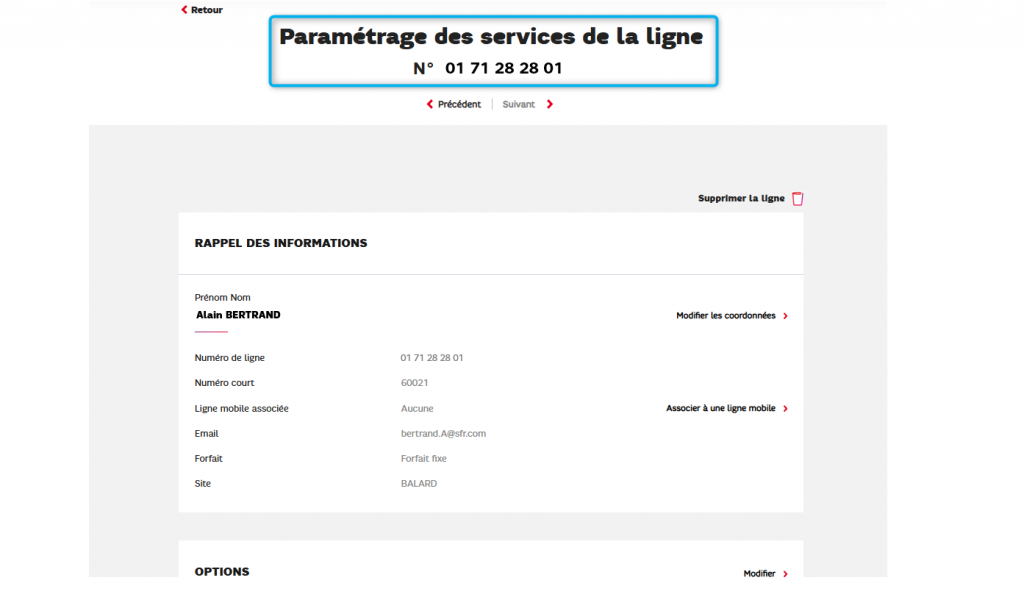Click the short number 60021
Viewport: 1024px width, 597px height.
point(414,383)
